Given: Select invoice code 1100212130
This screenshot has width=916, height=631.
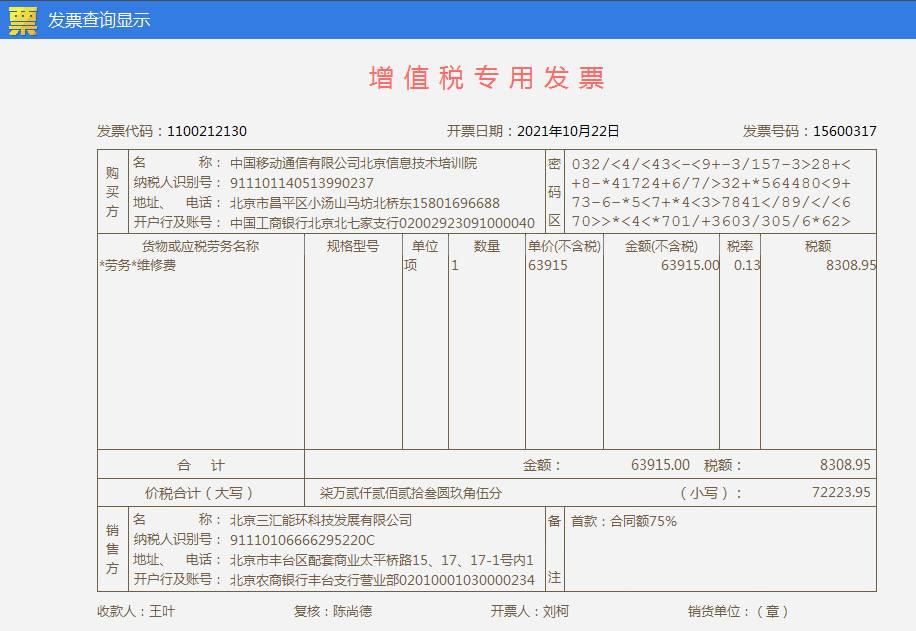Looking at the screenshot, I should [x=207, y=131].
